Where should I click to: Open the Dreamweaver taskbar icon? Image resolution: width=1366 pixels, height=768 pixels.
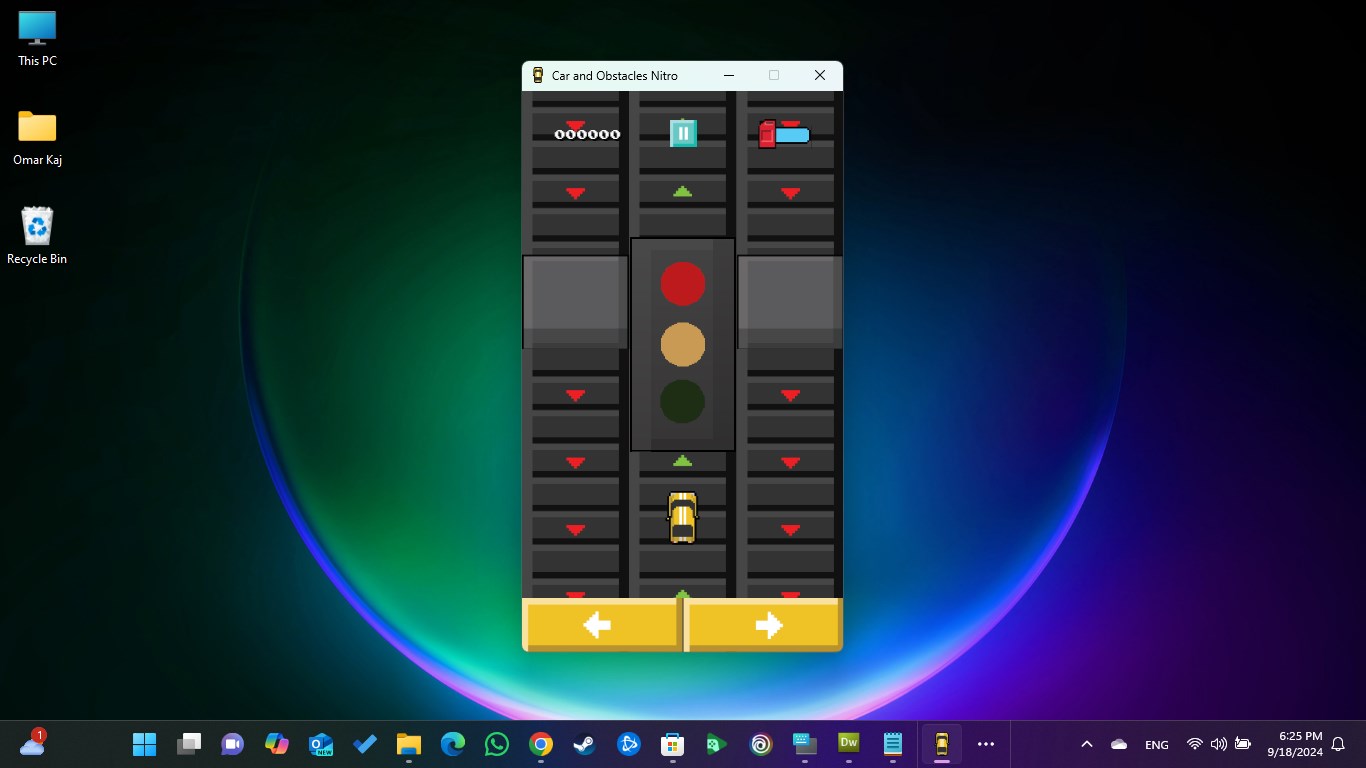point(849,744)
